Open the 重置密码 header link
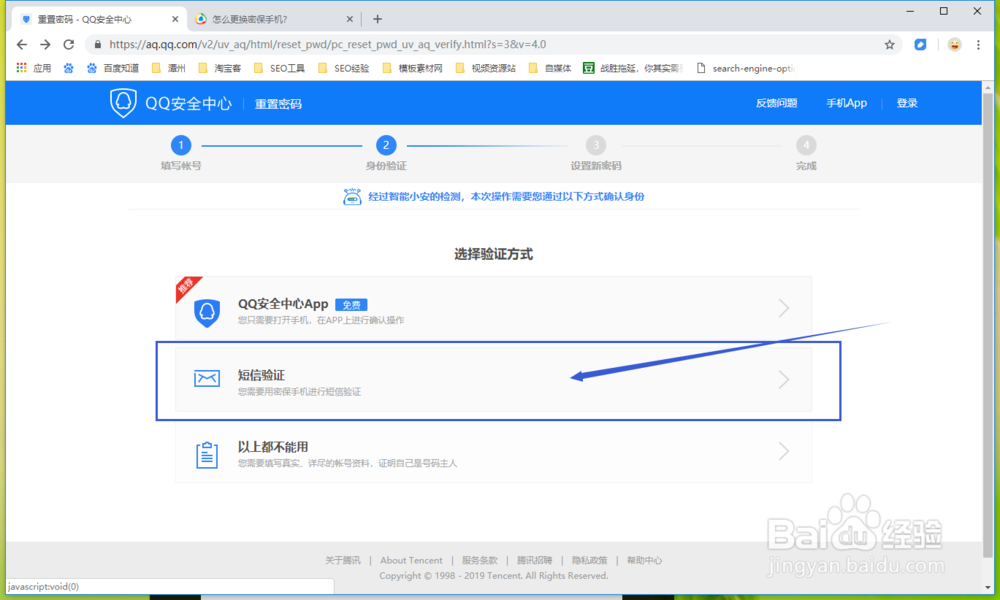This screenshot has width=1000, height=600. (x=279, y=104)
